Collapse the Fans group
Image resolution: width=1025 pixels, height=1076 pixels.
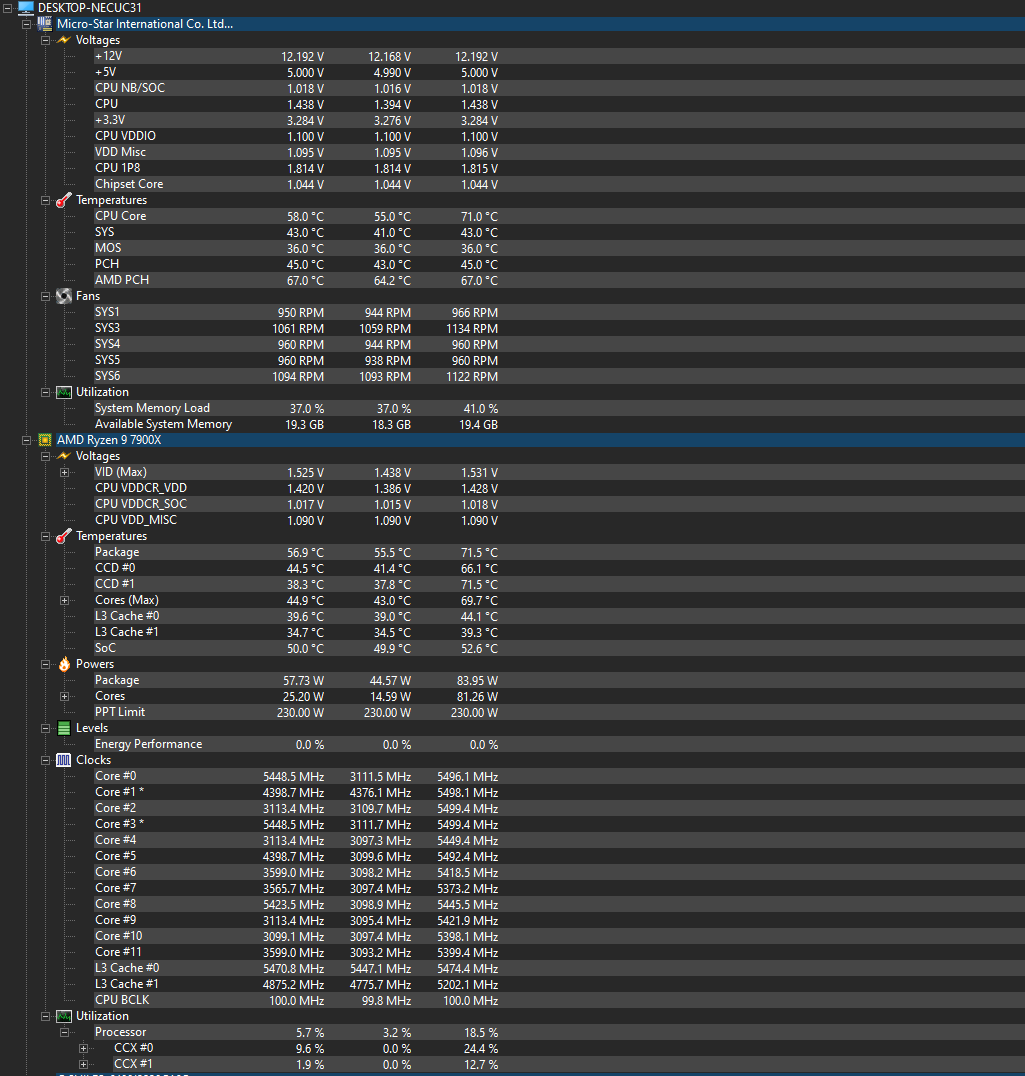pyautogui.click(x=45, y=296)
